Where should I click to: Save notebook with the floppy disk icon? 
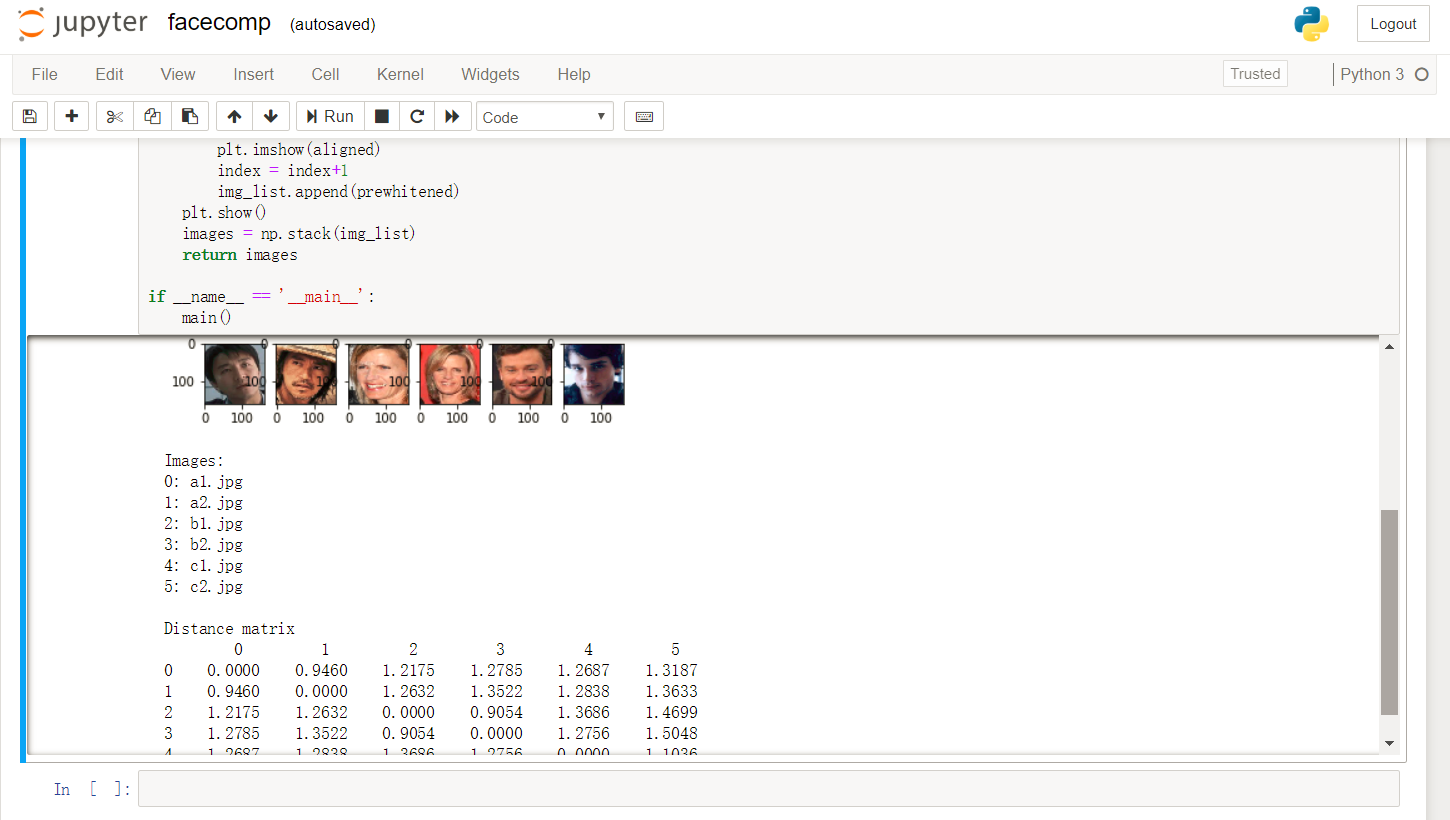[29, 117]
